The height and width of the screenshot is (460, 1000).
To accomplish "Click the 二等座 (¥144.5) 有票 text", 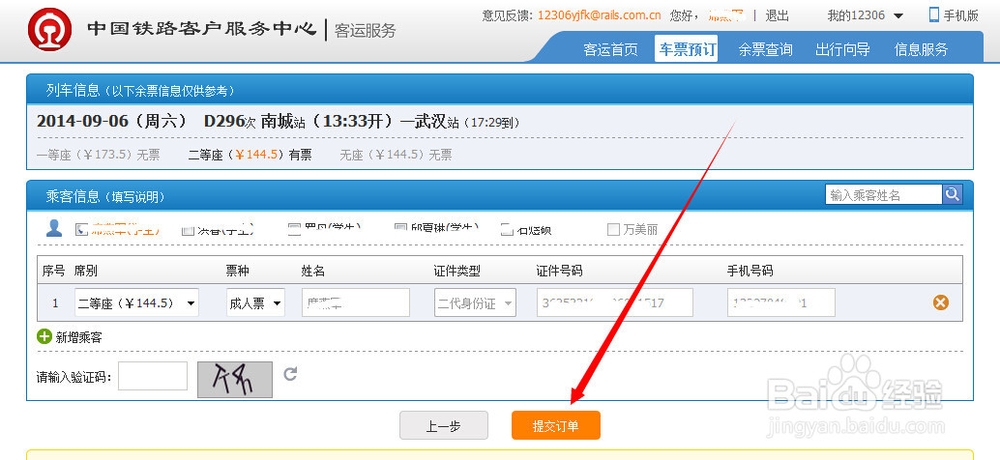I will click(x=250, y=154).
